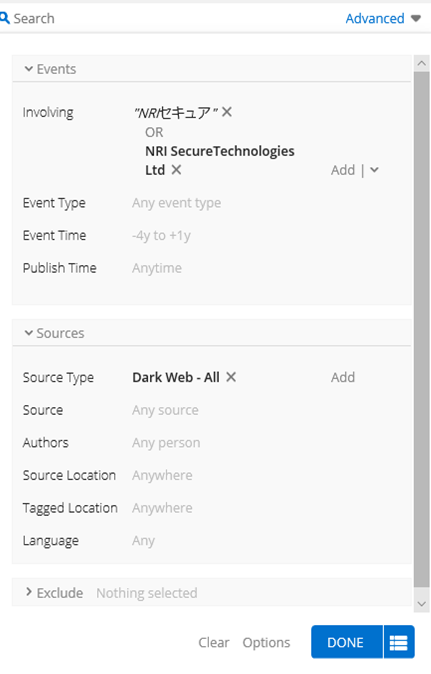Viewport: 431px width, 674px height.
Task: Remove NRI SecureTechnologies Ltd entity
Action: click(x=176, y=170)
